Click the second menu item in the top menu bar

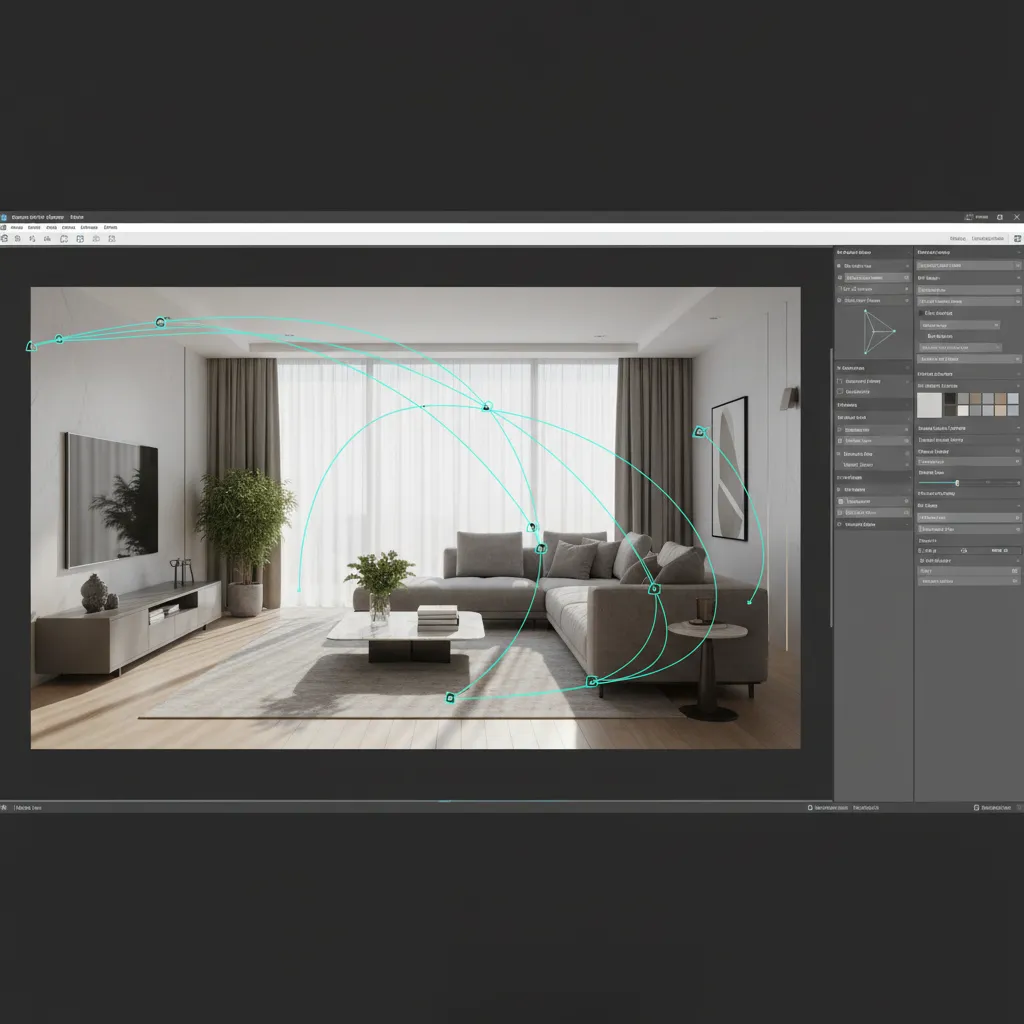coord(34,227)
